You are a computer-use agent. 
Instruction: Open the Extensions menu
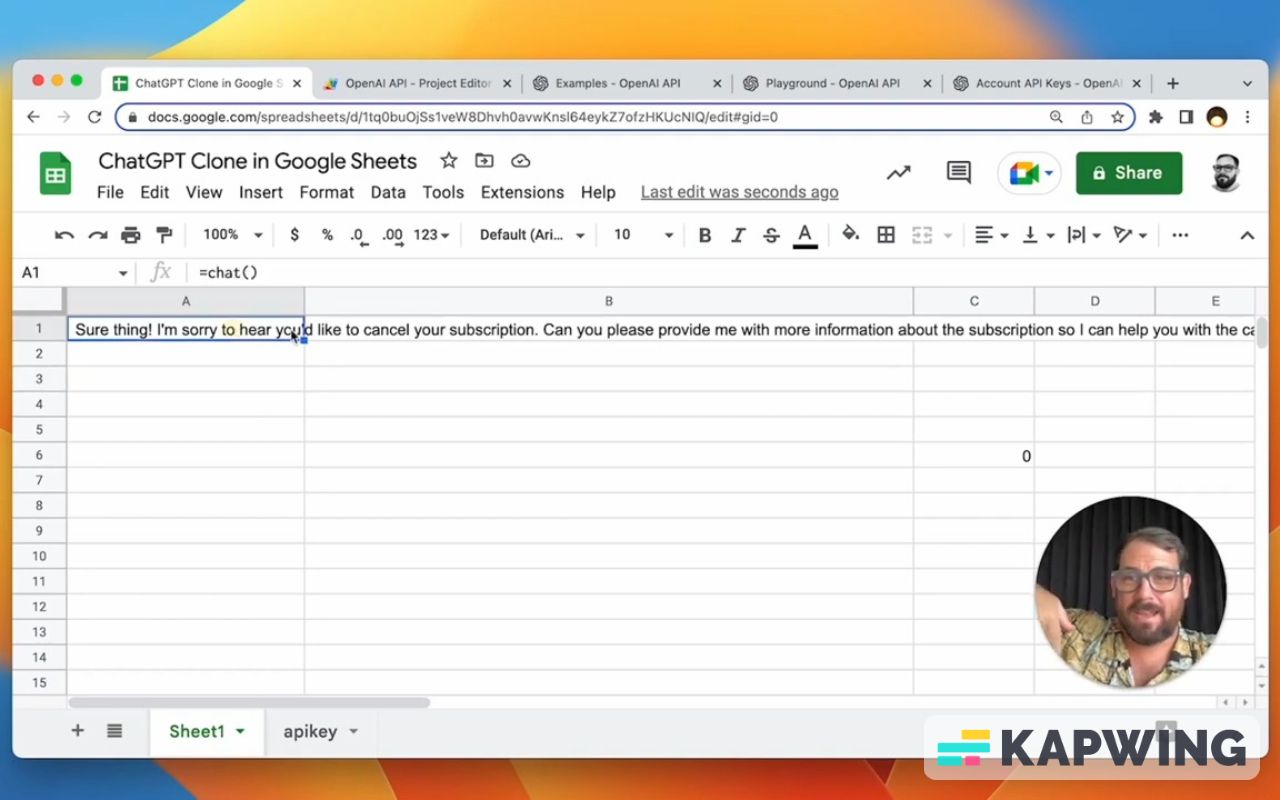(x=522, y=192)
